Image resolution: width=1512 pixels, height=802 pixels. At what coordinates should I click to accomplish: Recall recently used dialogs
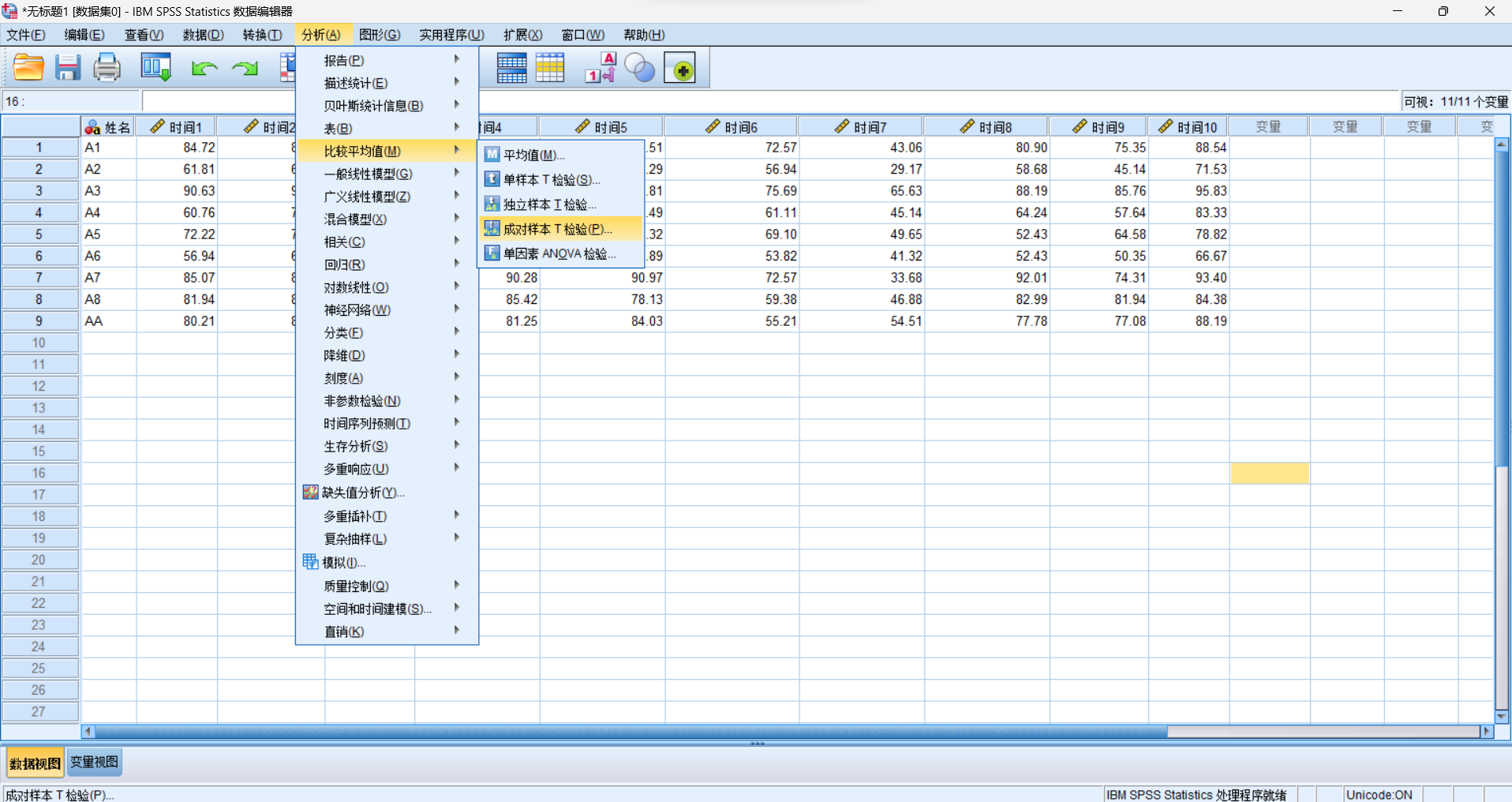click(x=155, y=67)
